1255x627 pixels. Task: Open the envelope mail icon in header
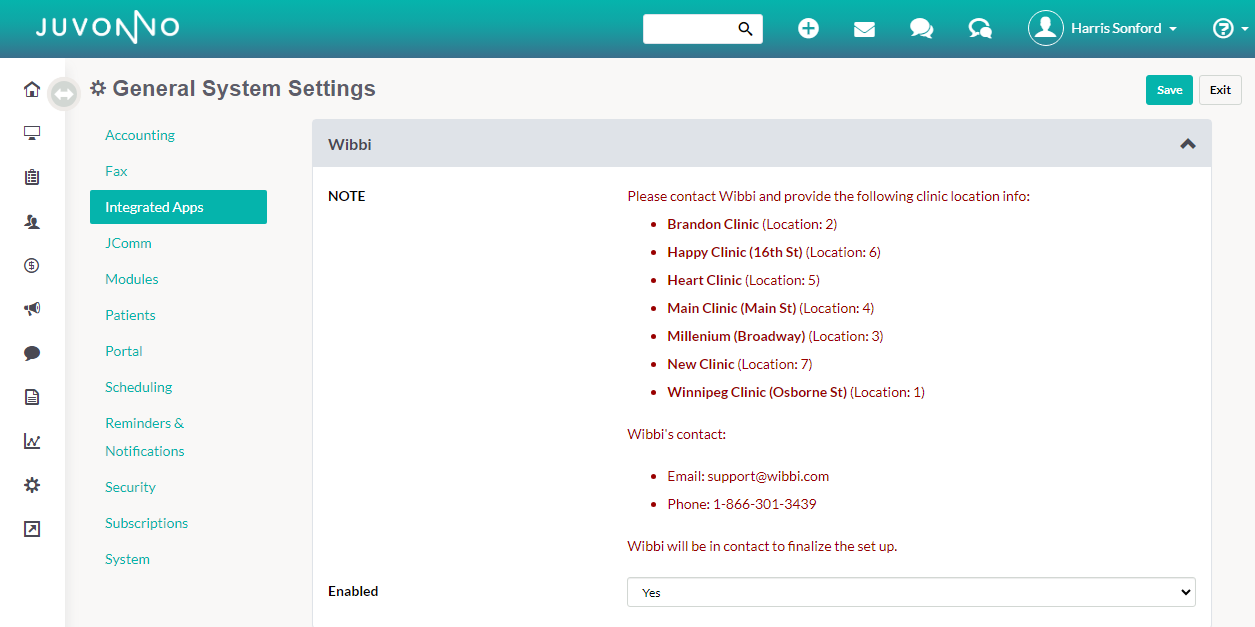(x=864, y=29)
